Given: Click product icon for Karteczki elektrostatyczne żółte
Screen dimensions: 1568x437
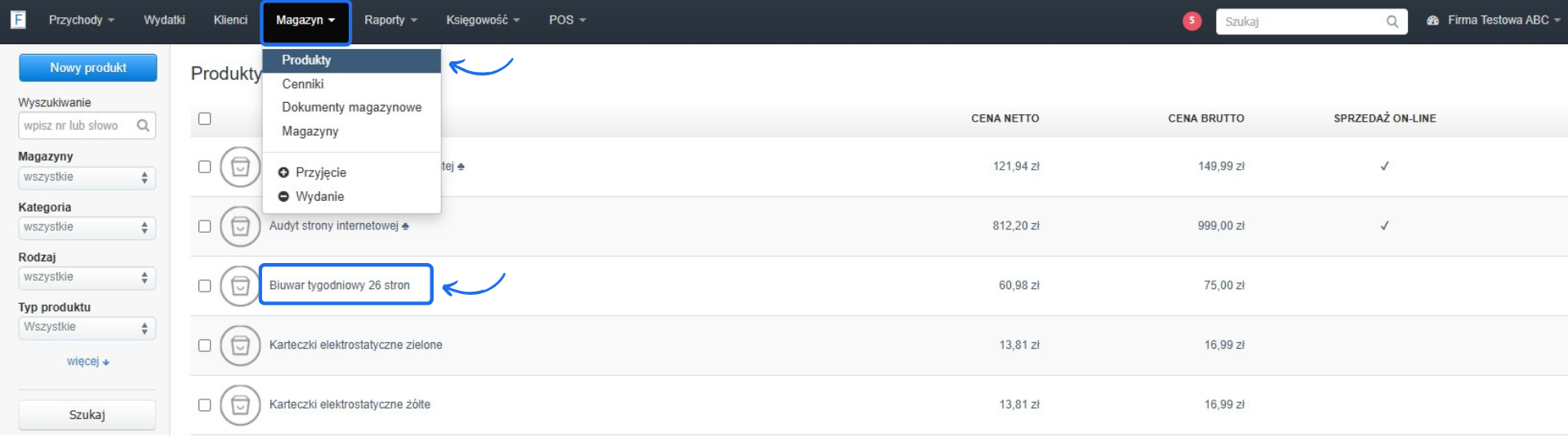Looking at the screenshot, I should [x=240, y=405].
